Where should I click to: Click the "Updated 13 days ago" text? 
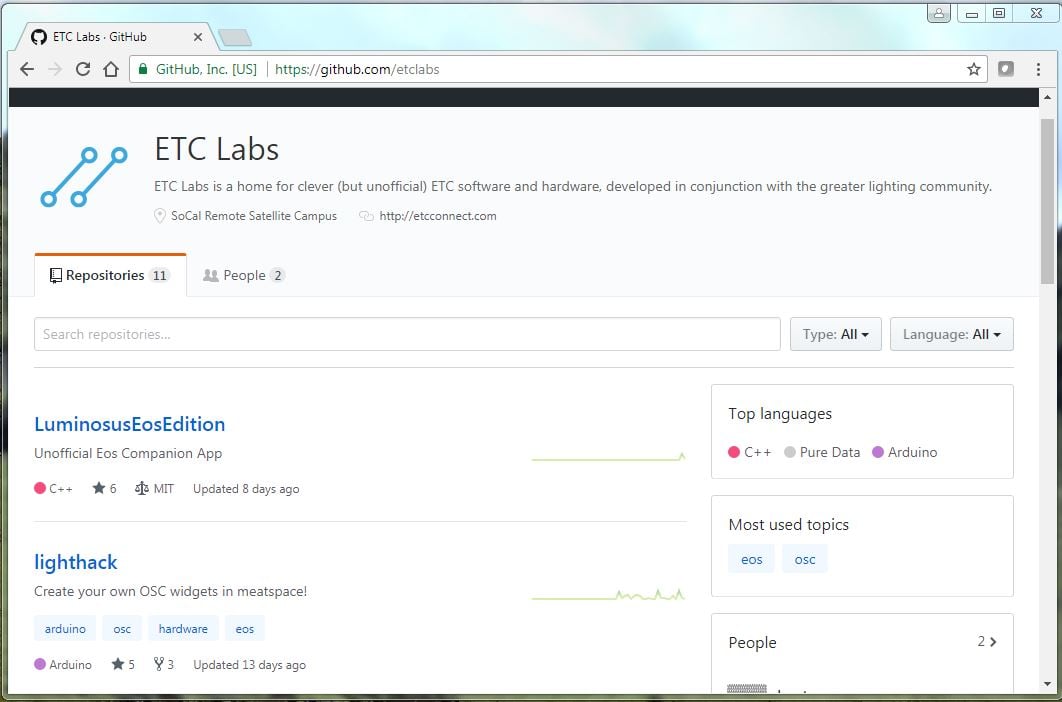click(x=249, y=665)
